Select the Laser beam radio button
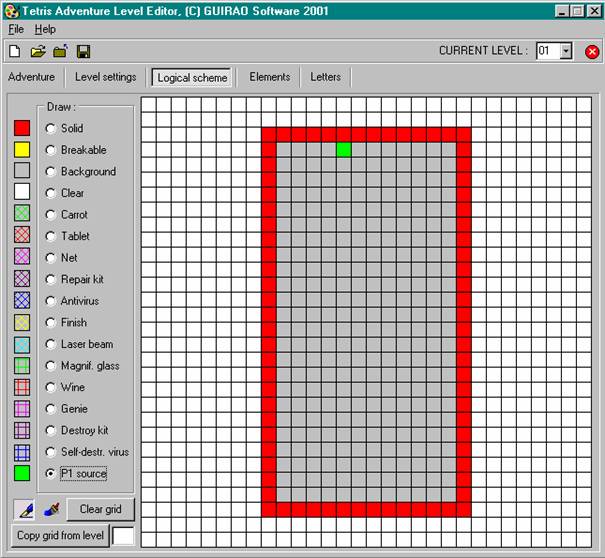 [51, 344]
